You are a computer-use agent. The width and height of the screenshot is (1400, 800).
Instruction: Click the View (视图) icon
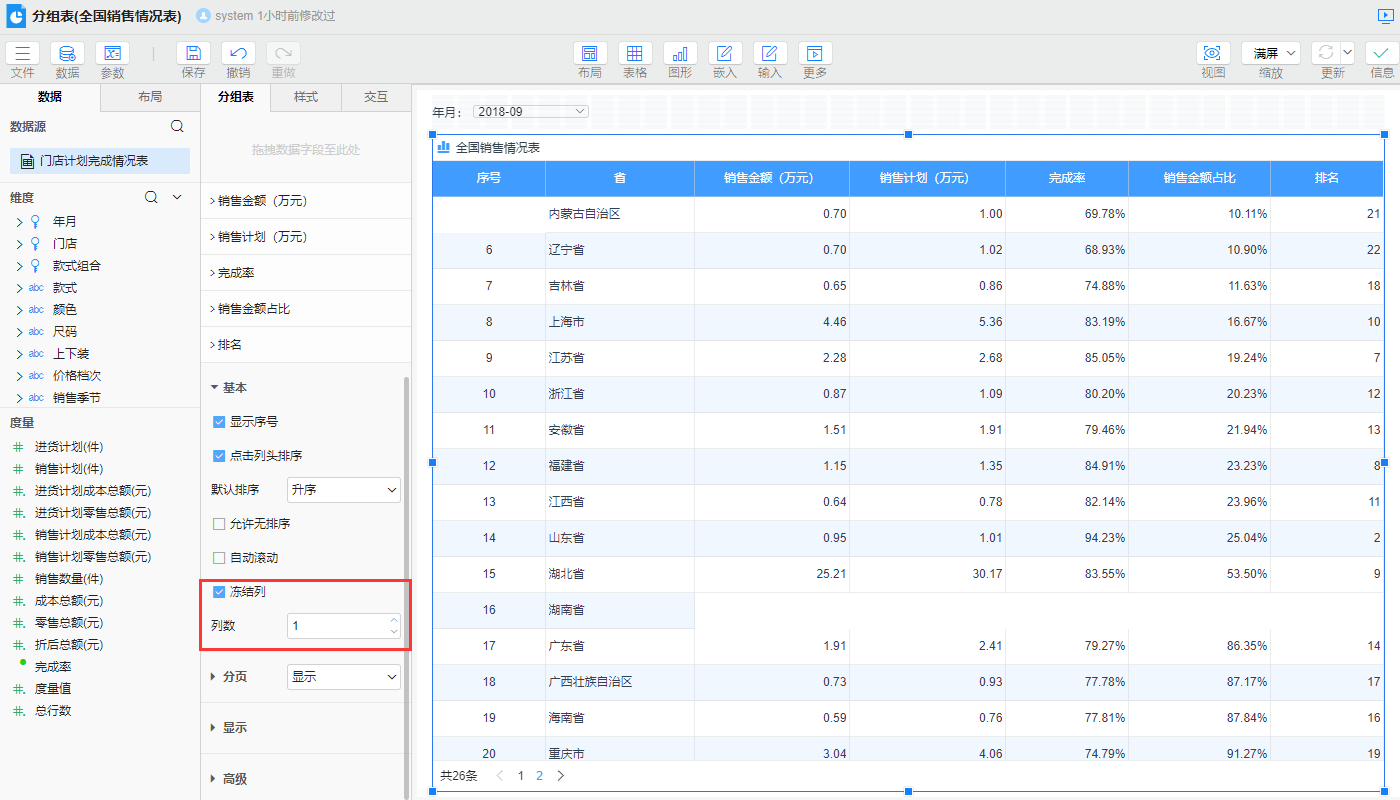click(1213, 54)
